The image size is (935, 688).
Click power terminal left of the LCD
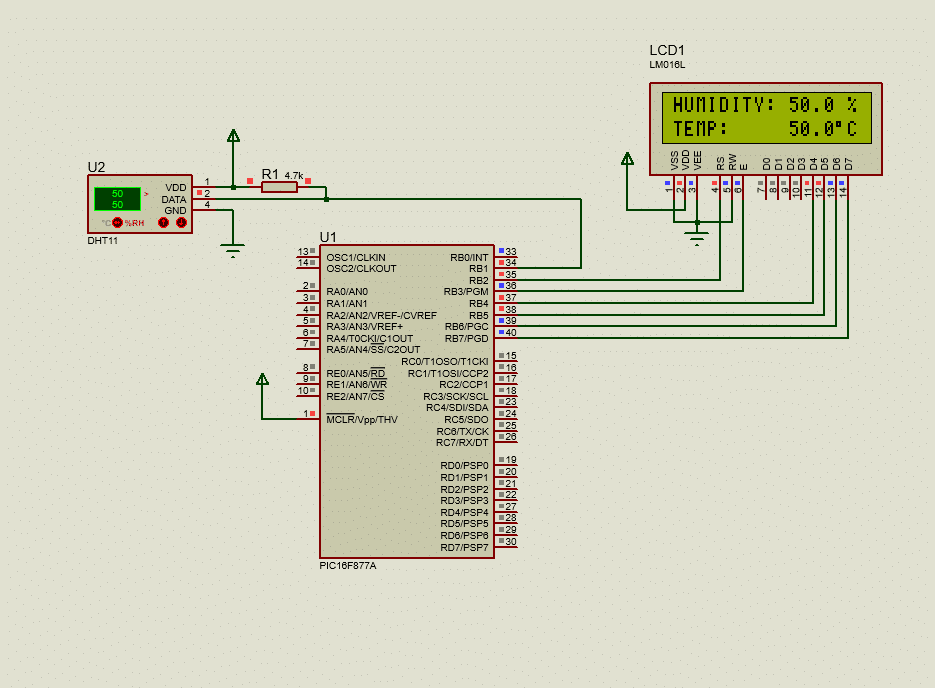click(x=627, y=159)
